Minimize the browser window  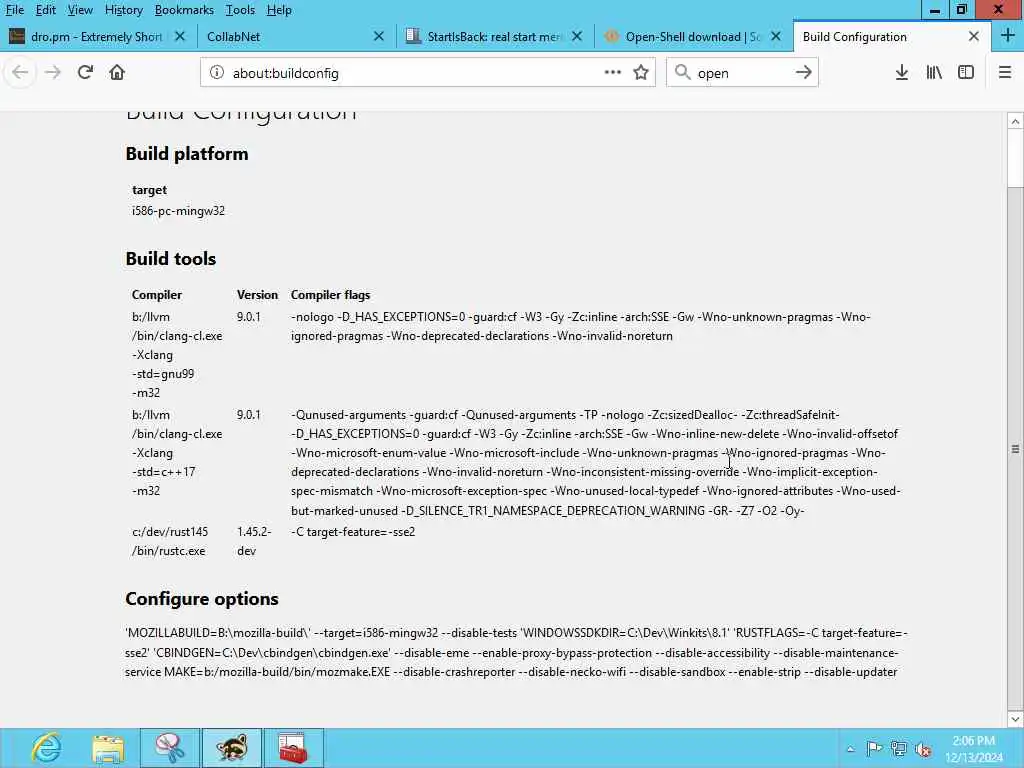click(x=935, y=10)
